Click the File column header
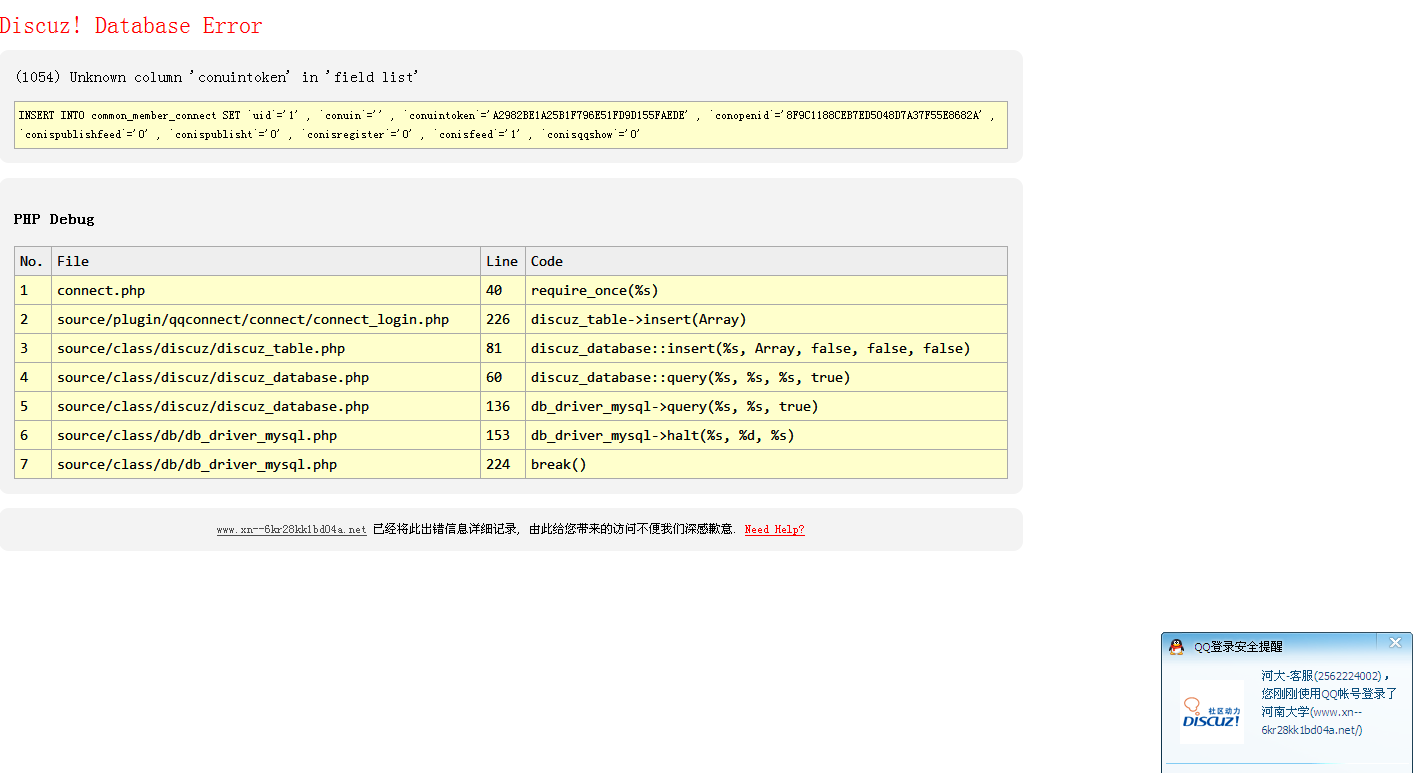 coord(266,261)
